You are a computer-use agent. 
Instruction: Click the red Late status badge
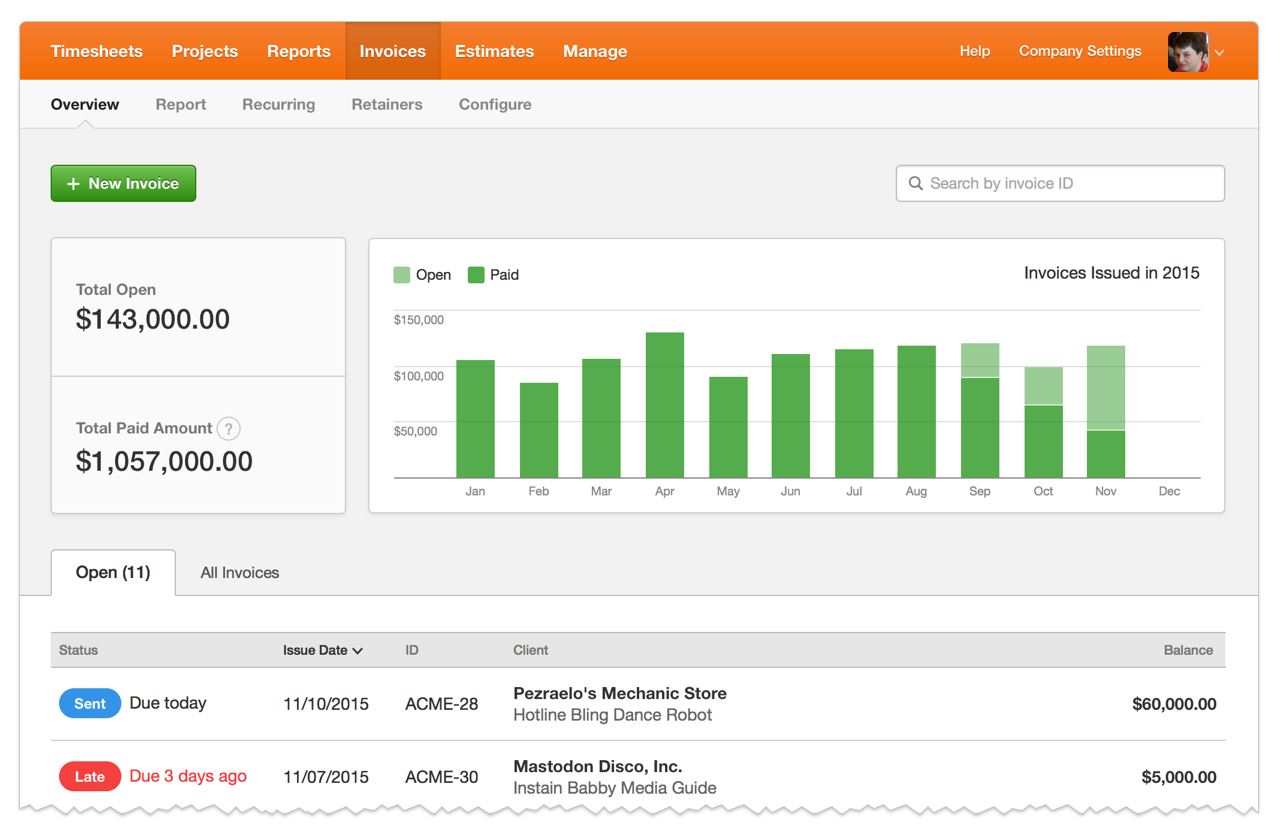[89, 776]
